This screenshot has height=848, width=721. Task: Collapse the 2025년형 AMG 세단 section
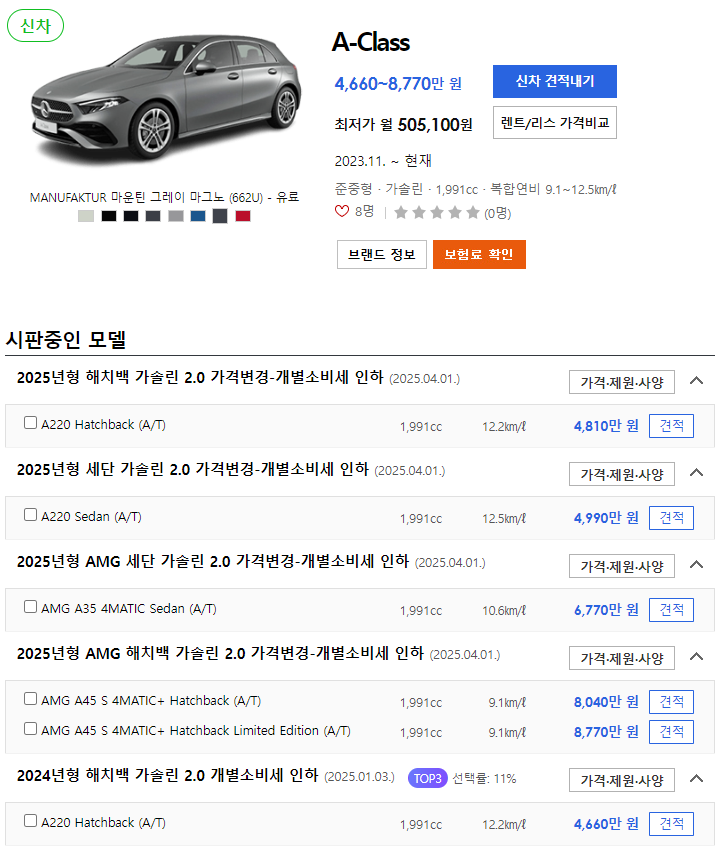pos(697,565)
